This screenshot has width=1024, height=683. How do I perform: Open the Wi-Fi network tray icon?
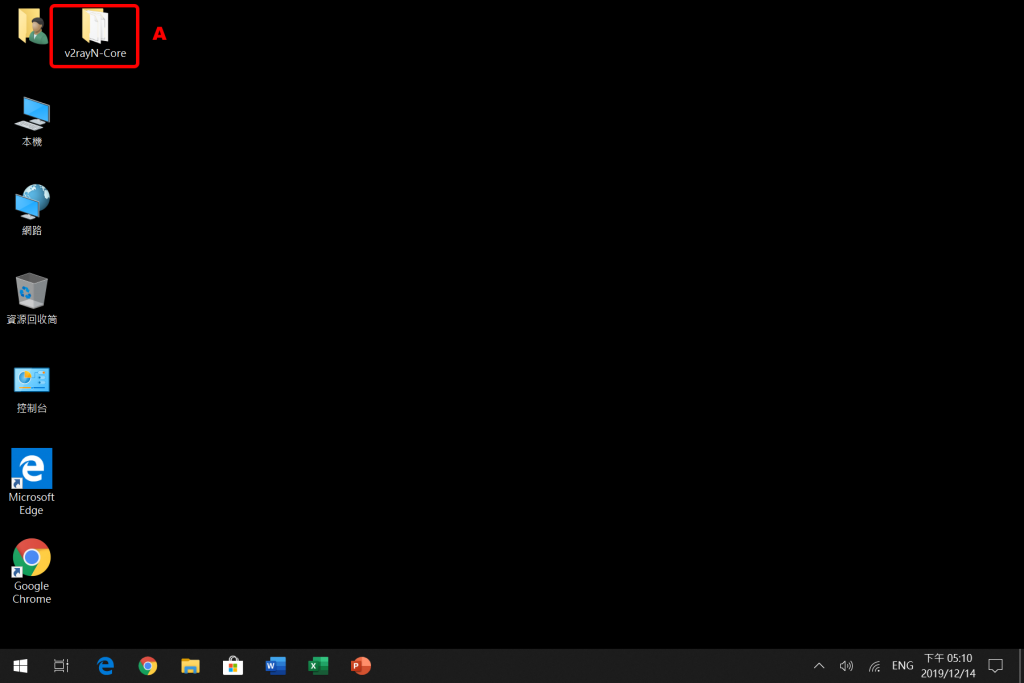coord(874,666)
